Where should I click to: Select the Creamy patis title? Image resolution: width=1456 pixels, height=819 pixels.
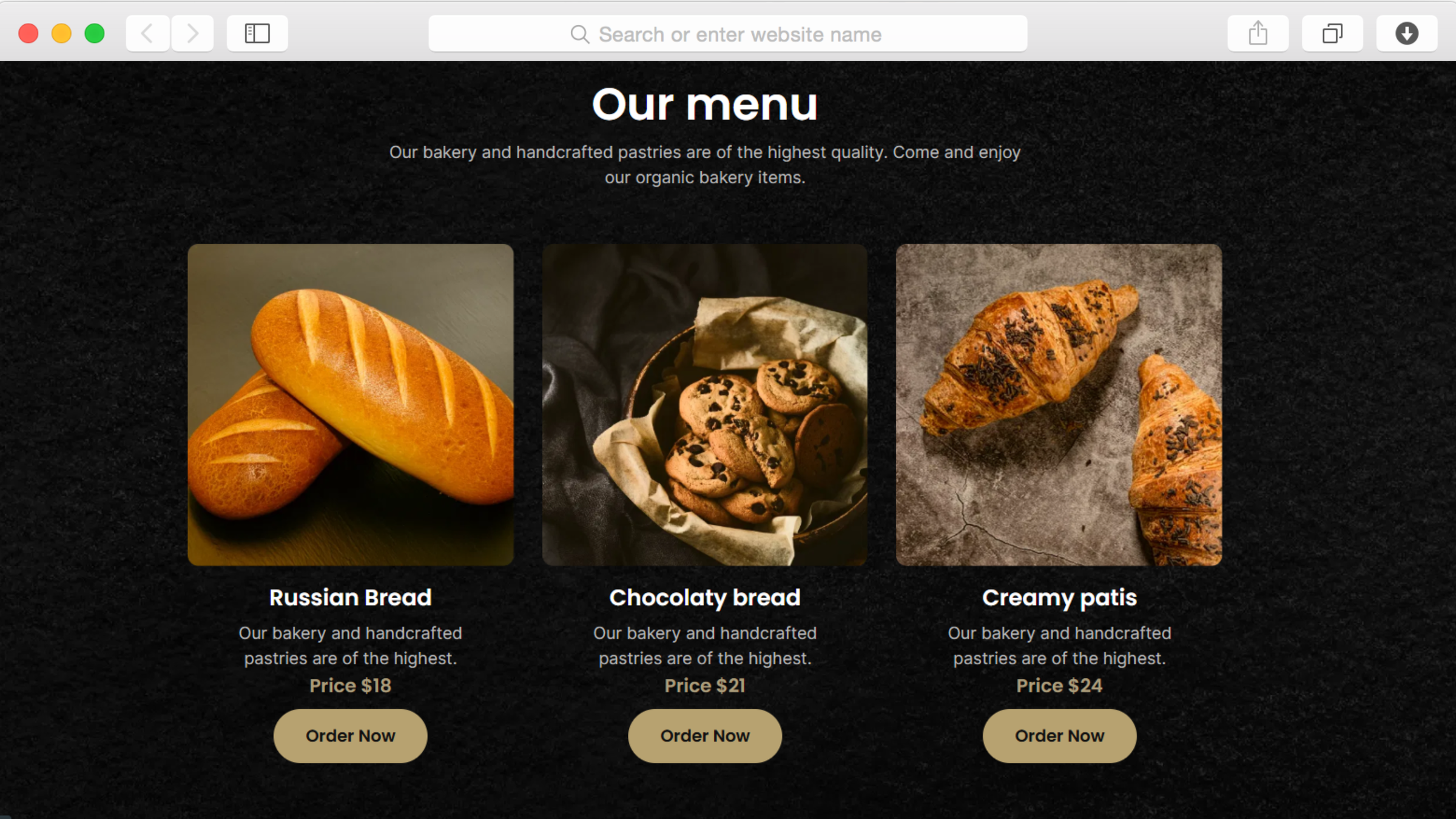[x=1059, y=598]
